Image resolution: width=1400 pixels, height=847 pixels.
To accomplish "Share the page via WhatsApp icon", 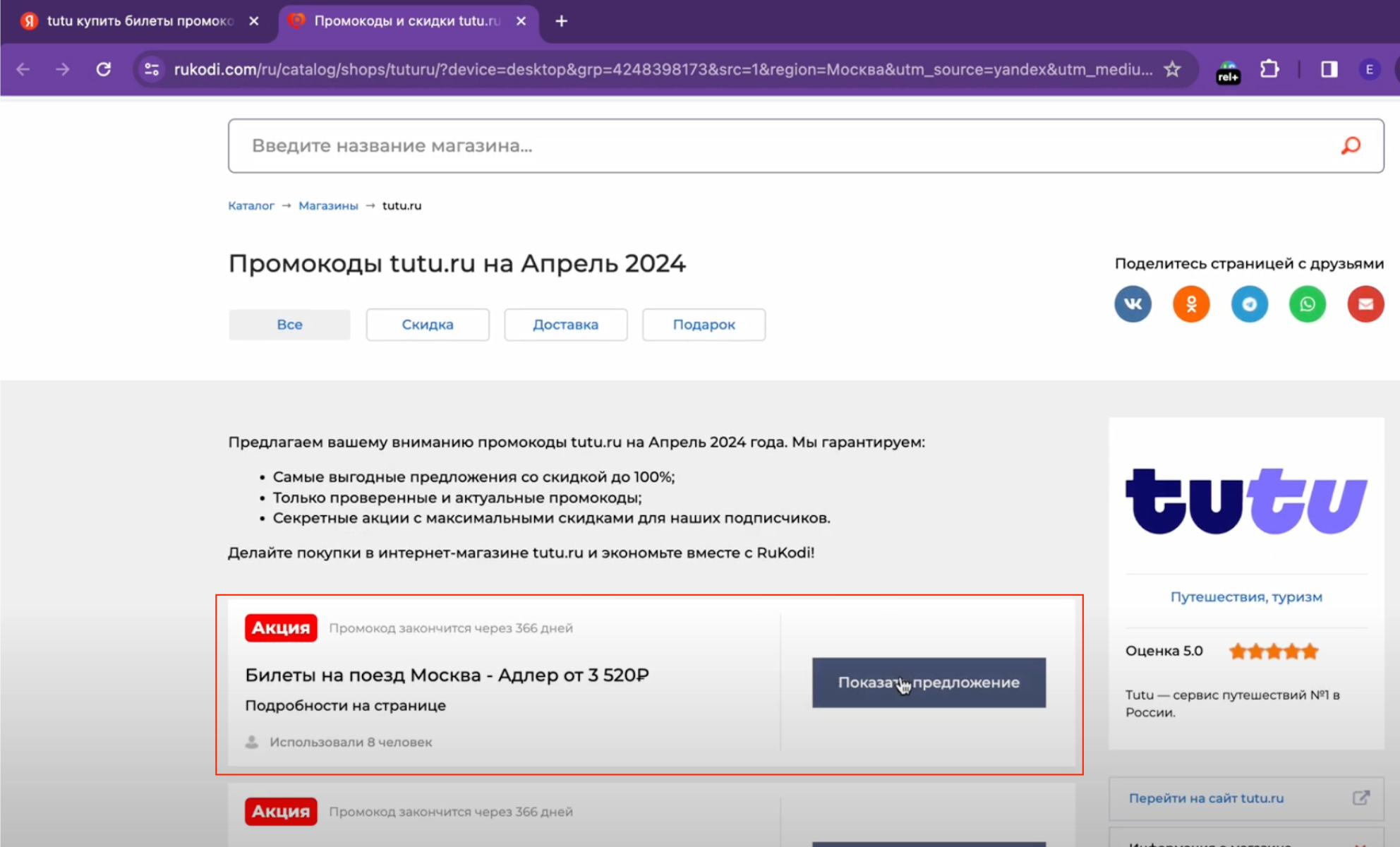I will 1307,304.
